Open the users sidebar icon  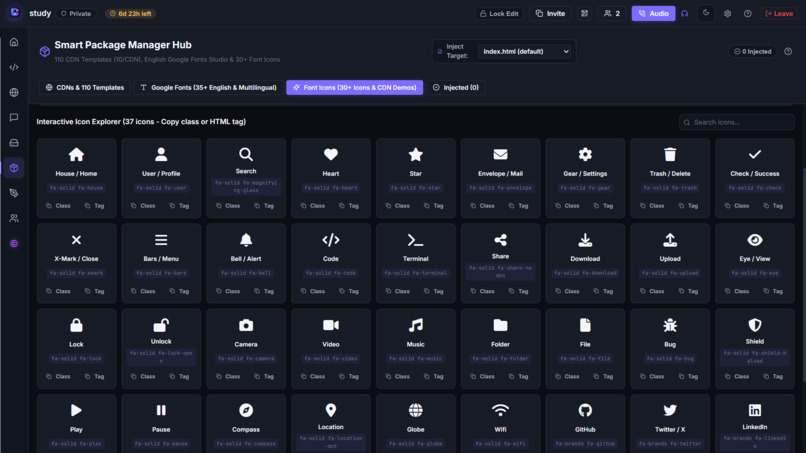pos(14,219)
